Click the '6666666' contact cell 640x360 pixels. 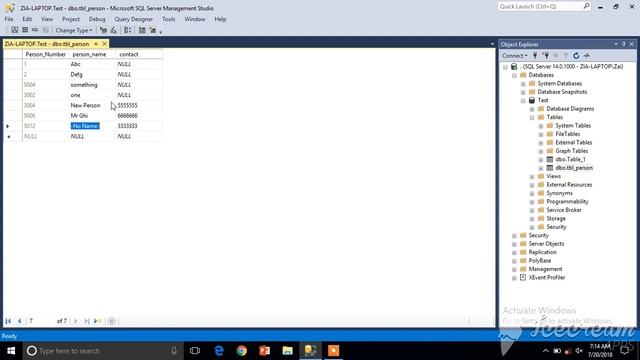click(127, 116)
